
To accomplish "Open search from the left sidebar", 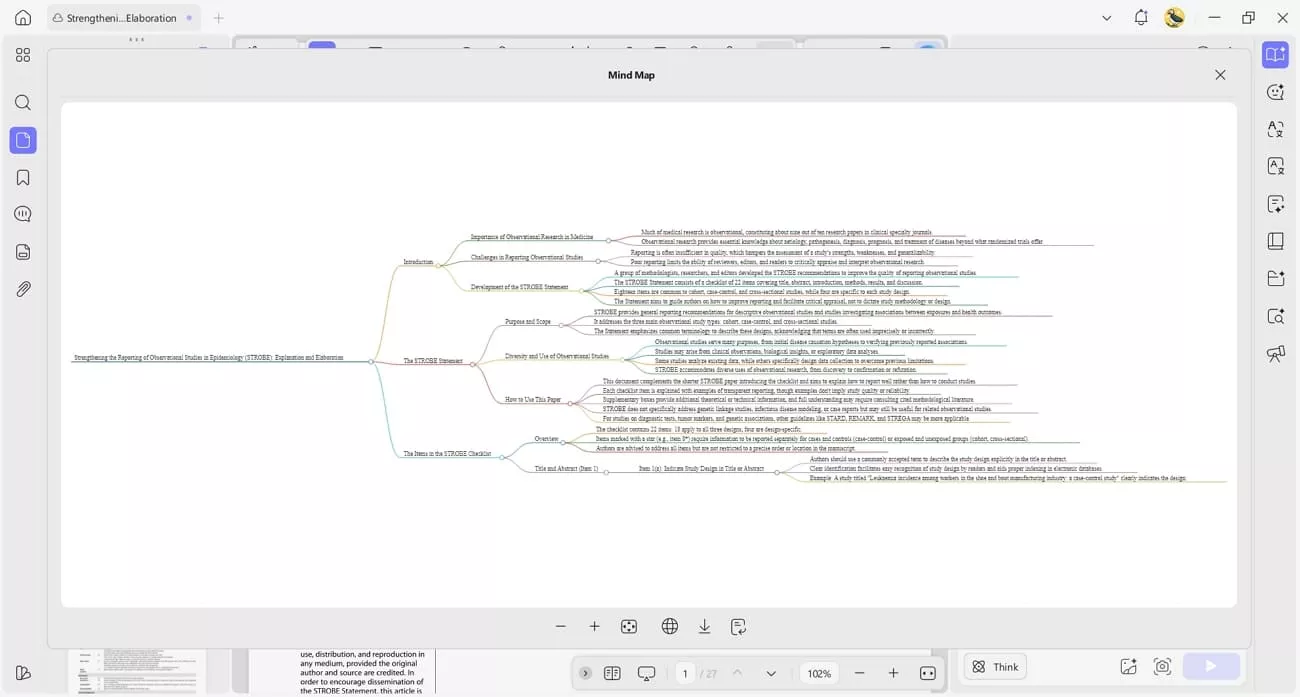I will (22, 102).
